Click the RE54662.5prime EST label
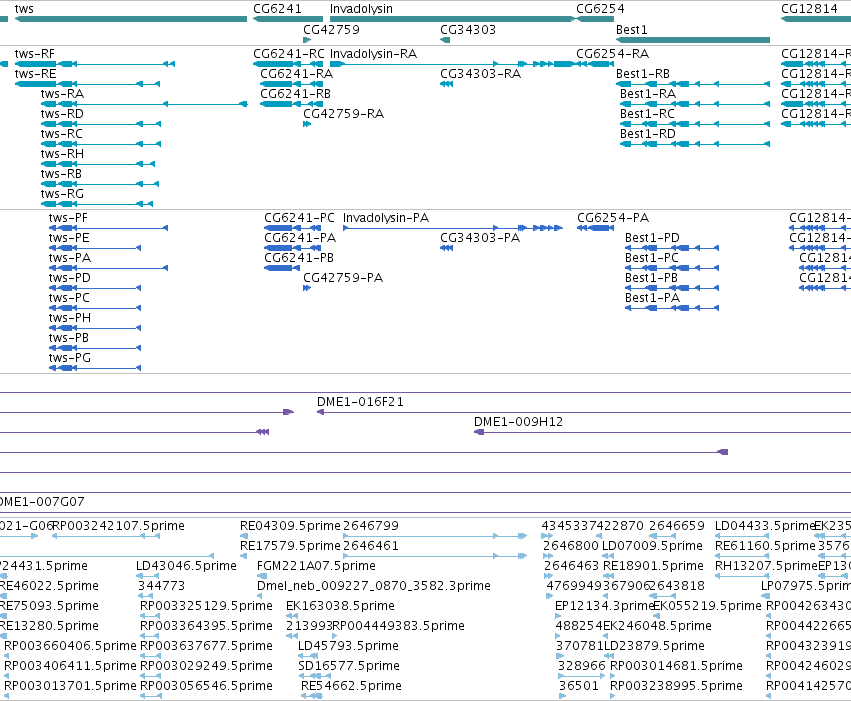 (x=351, y=686)
